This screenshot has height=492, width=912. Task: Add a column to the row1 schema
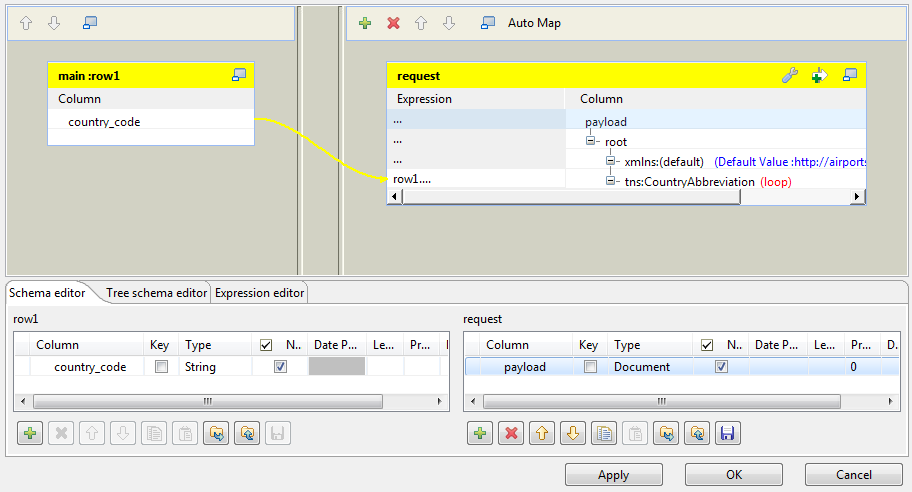pyautogui.click(x=30, y=433)
